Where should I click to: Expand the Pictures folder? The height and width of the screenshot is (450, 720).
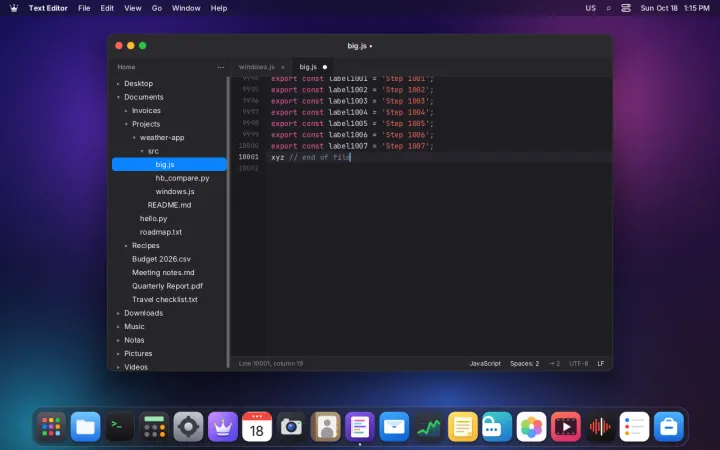[118, 354]
